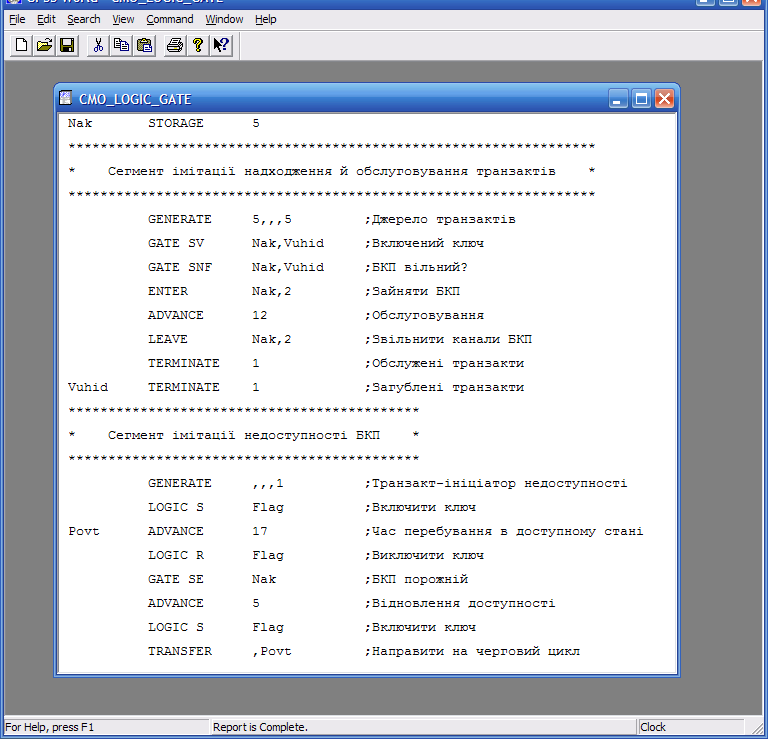
Task: Open the Search menu
Action: point(84,19)
